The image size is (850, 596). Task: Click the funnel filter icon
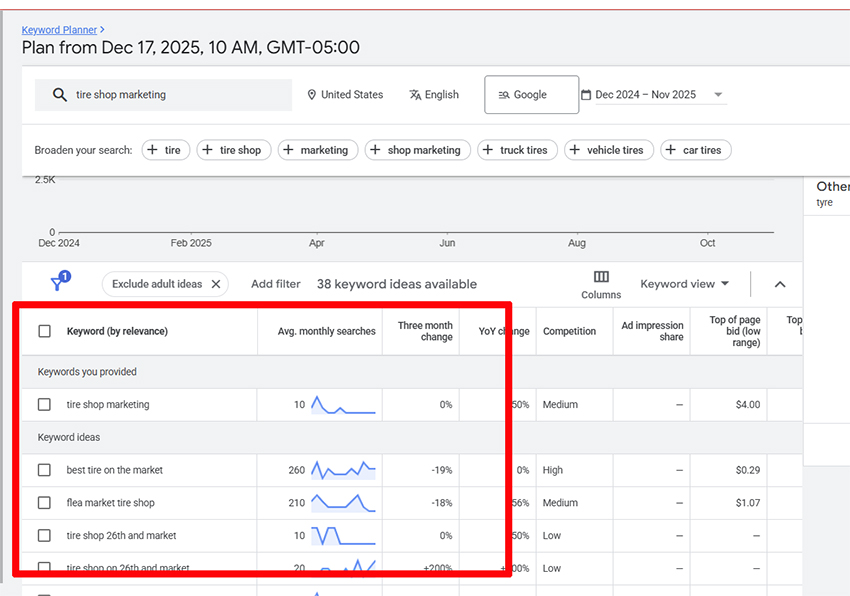[x=59, y=284]
